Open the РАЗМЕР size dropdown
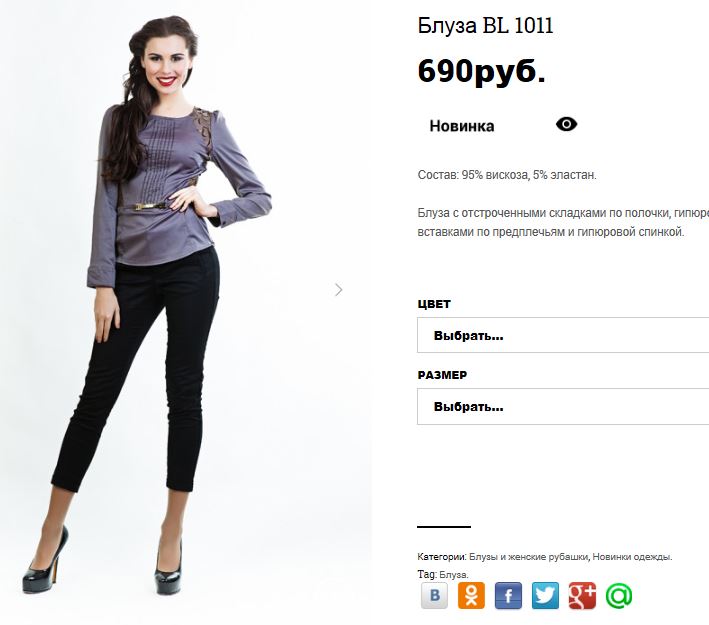 (x=563, y=407)
